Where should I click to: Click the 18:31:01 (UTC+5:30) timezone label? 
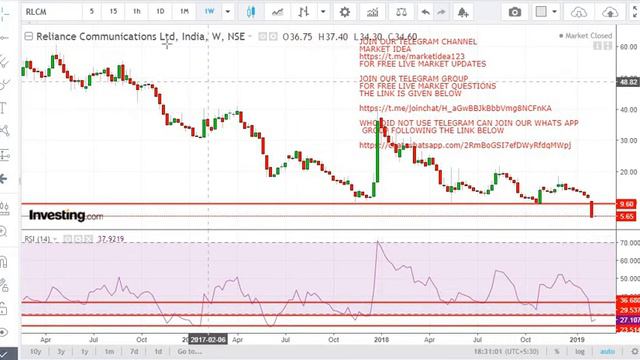506,351
